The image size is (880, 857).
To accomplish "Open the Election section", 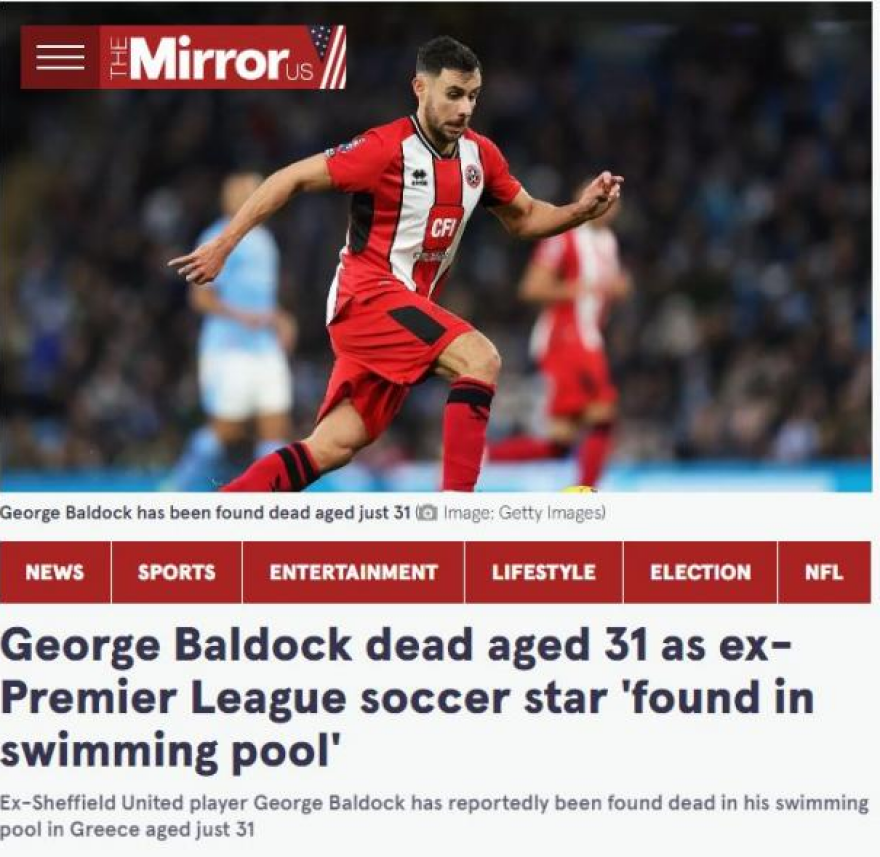I will 700,572.
